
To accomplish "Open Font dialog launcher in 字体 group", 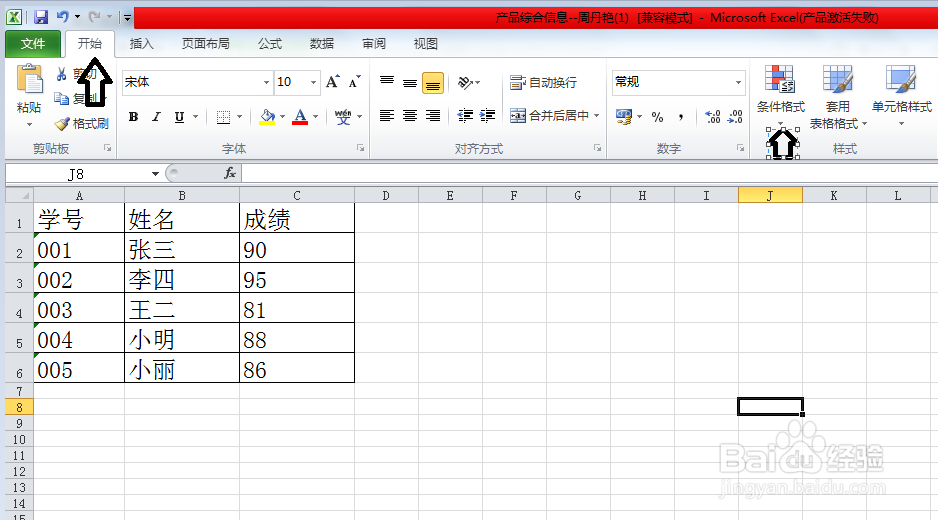I will (360, 148).
